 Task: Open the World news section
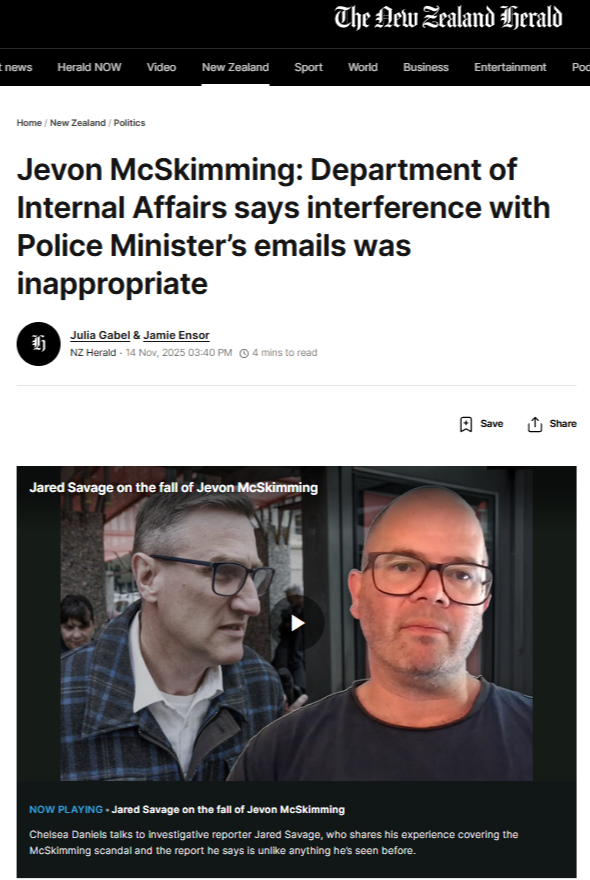click(363, 67)
